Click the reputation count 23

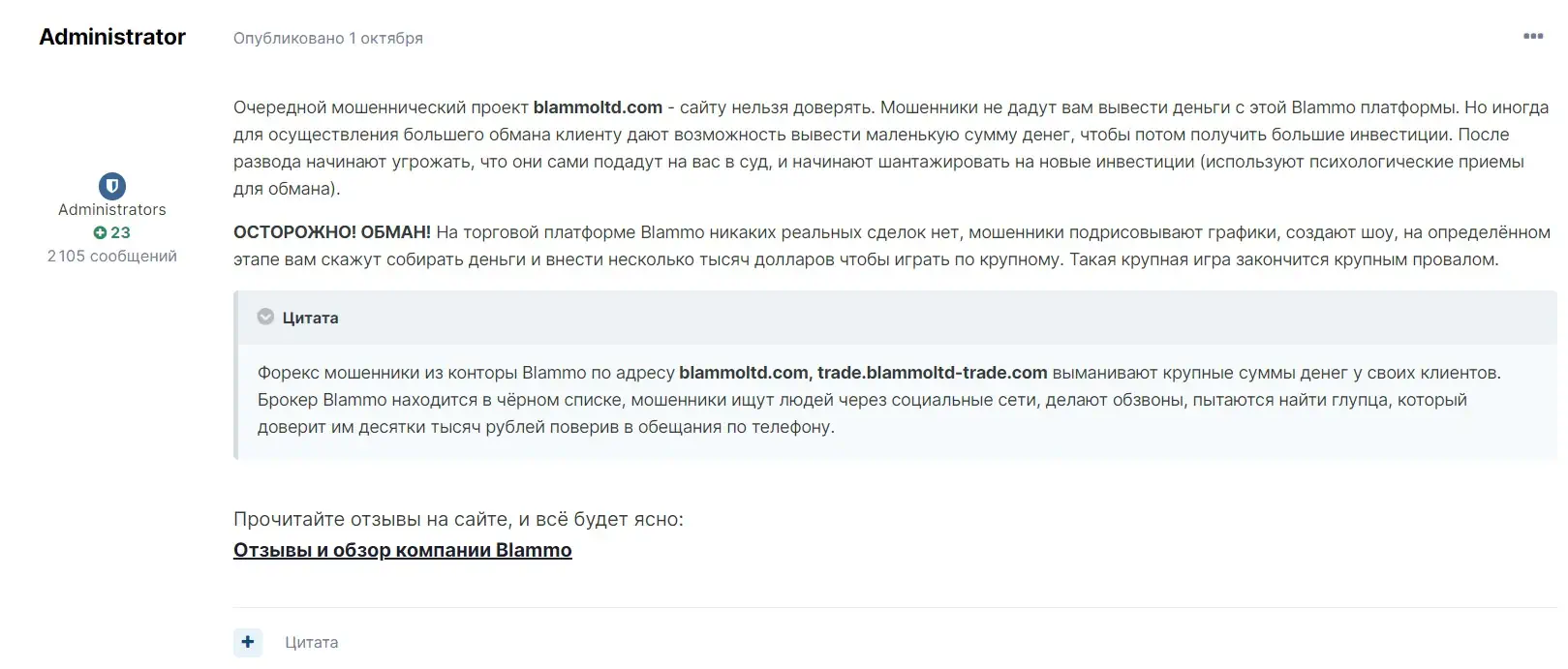click(120, 232)
